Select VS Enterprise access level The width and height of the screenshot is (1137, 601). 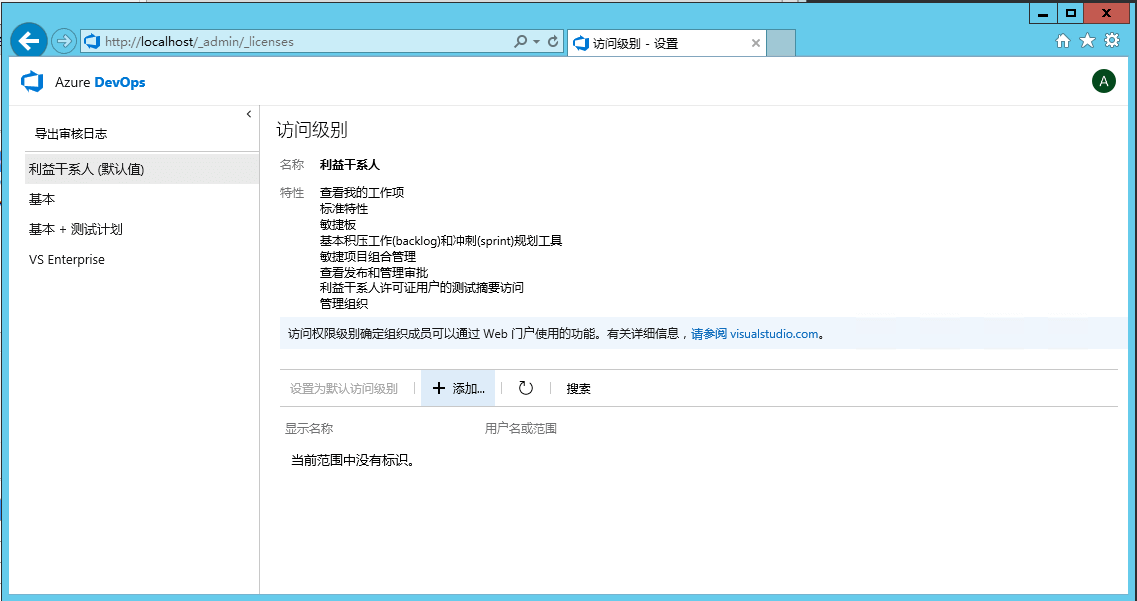pyautogui.click(x=67, y=259)
